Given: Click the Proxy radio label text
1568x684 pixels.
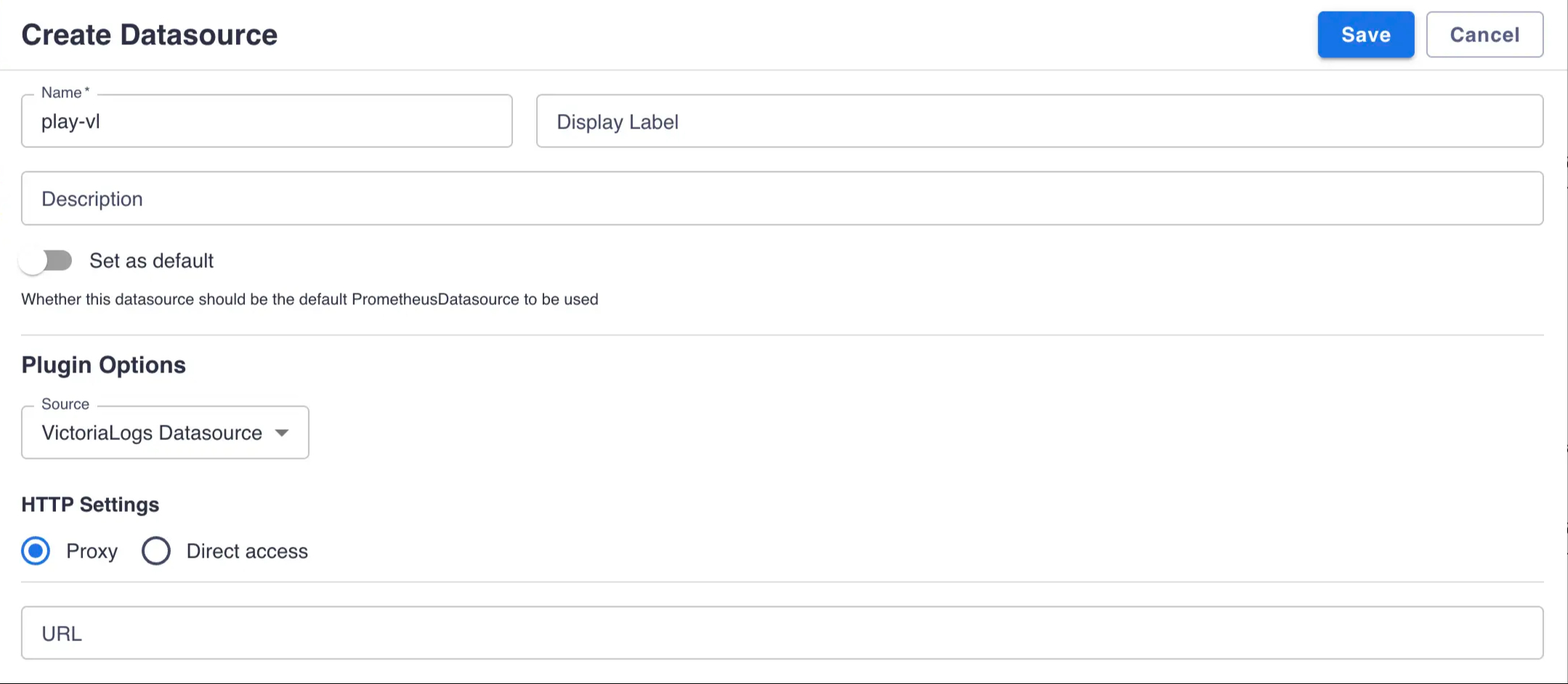Looking at the screenshot, I should point(92,551).
